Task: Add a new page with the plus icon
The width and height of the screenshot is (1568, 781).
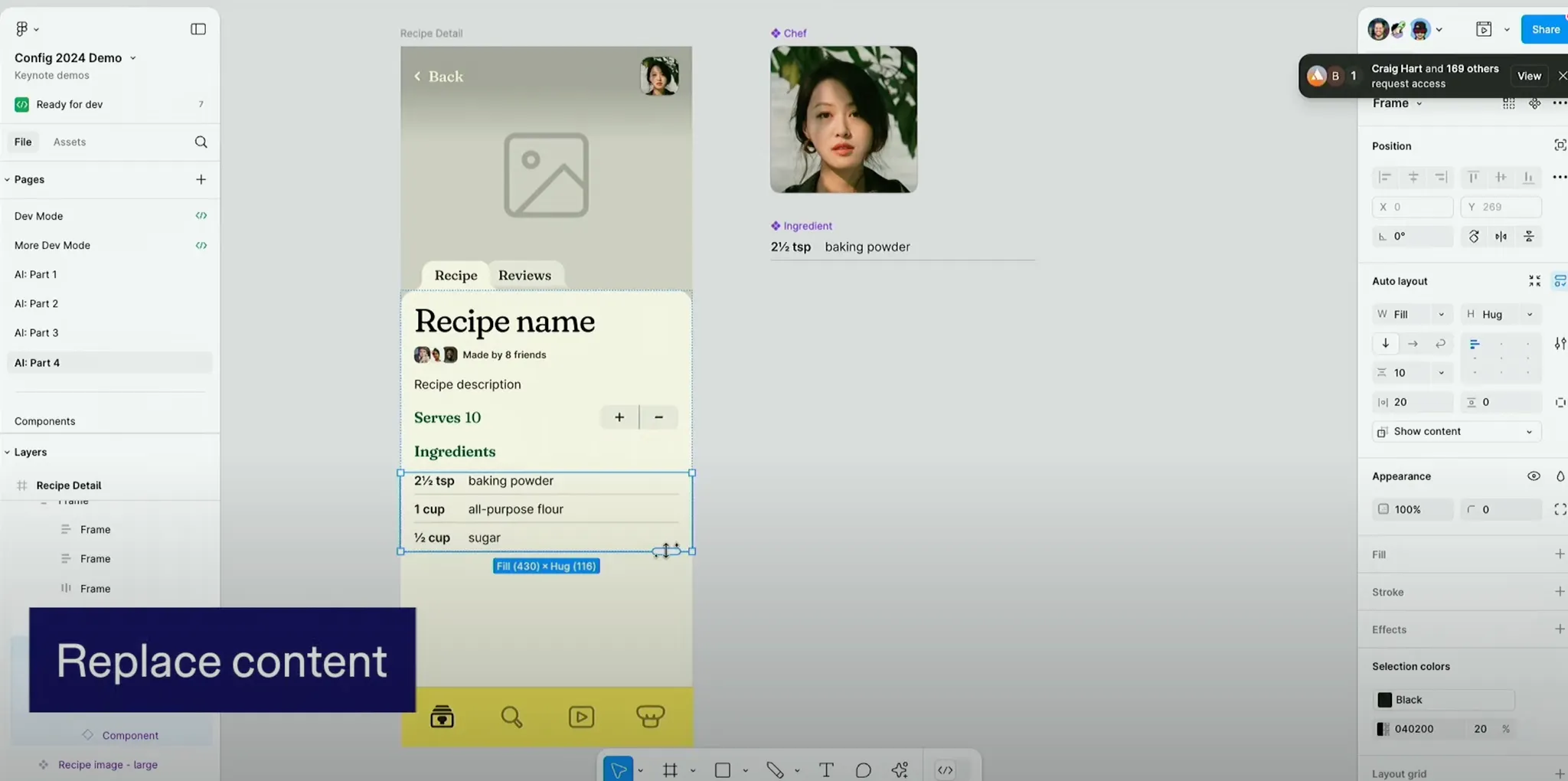Action: pos(201,179)
